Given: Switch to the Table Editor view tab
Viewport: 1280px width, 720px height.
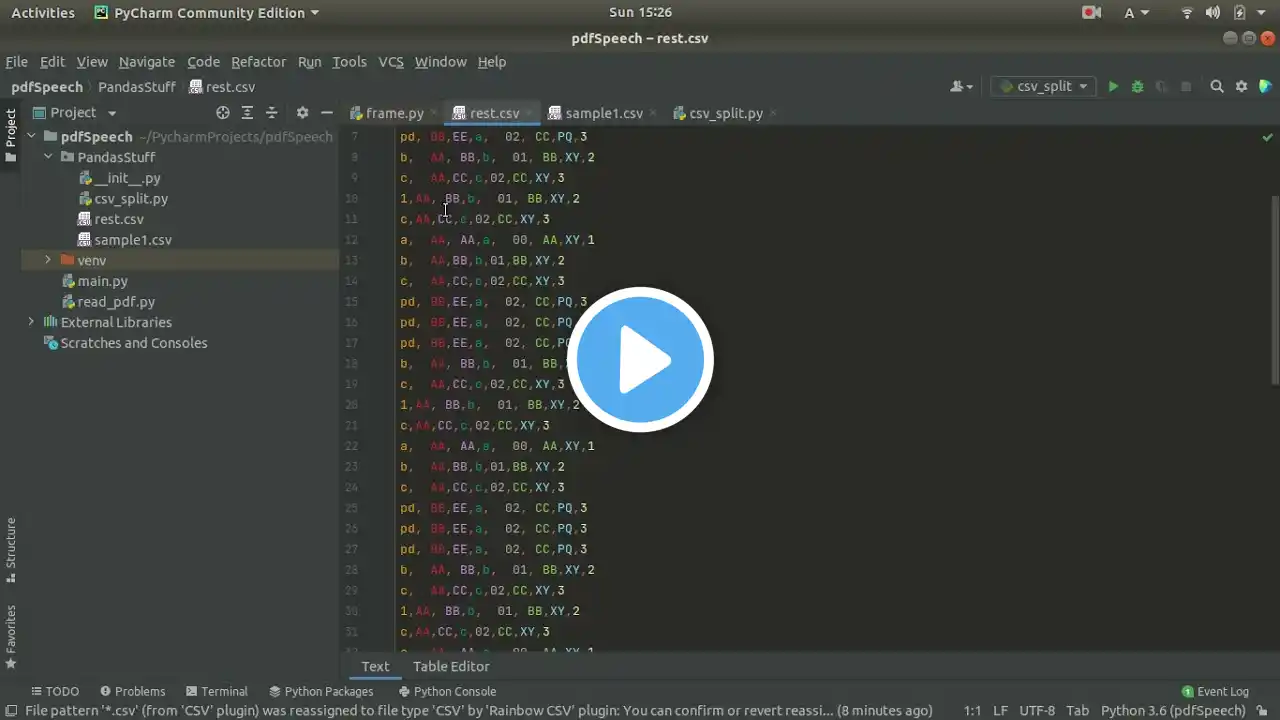Looking at the screenshot, I should [451, 667].
